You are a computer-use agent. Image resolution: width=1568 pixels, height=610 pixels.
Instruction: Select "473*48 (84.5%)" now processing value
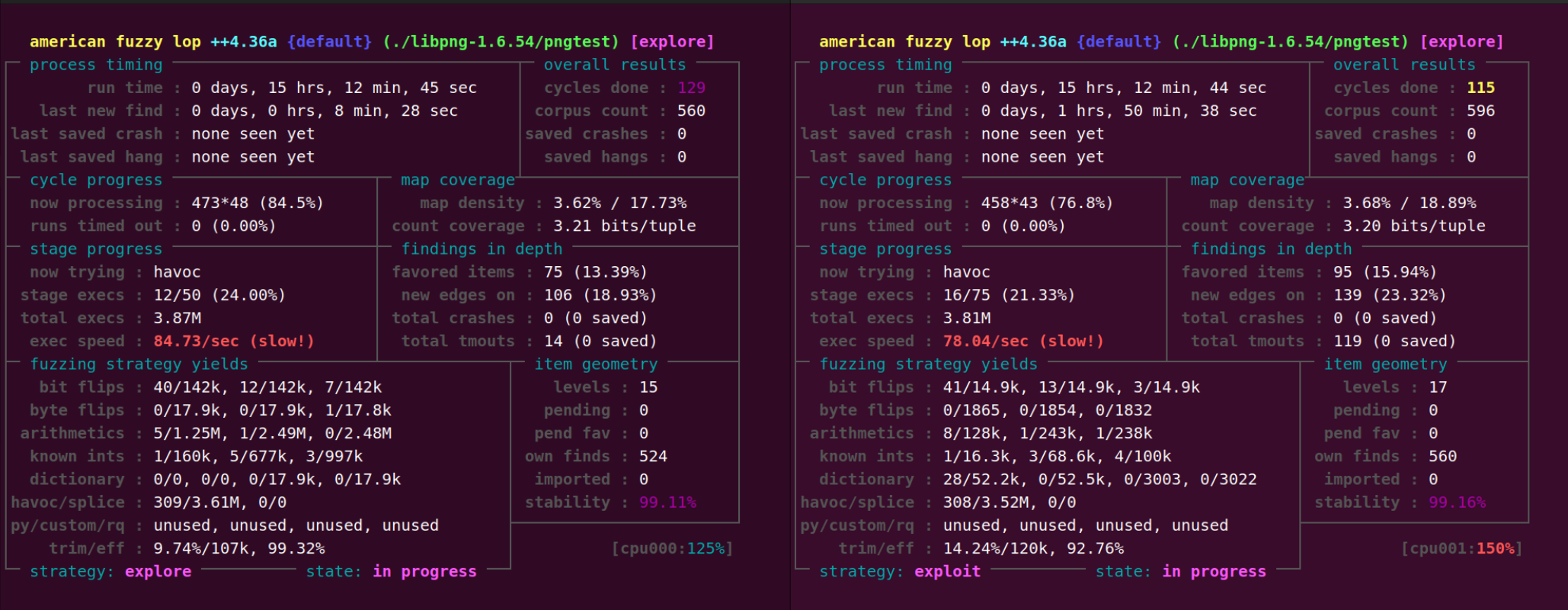[x=258, y=203]
